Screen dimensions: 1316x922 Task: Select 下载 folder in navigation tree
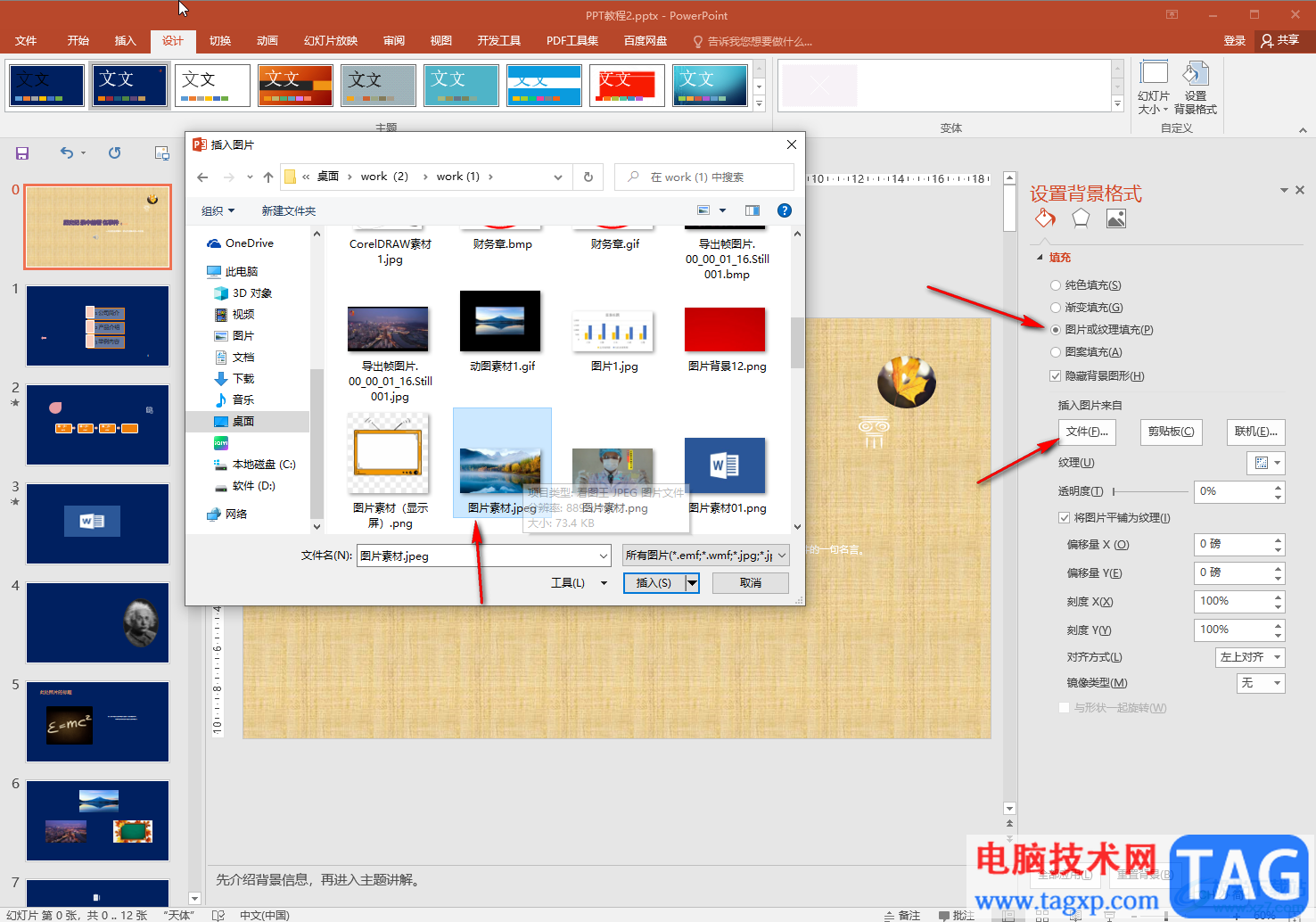tap(234, 379)
